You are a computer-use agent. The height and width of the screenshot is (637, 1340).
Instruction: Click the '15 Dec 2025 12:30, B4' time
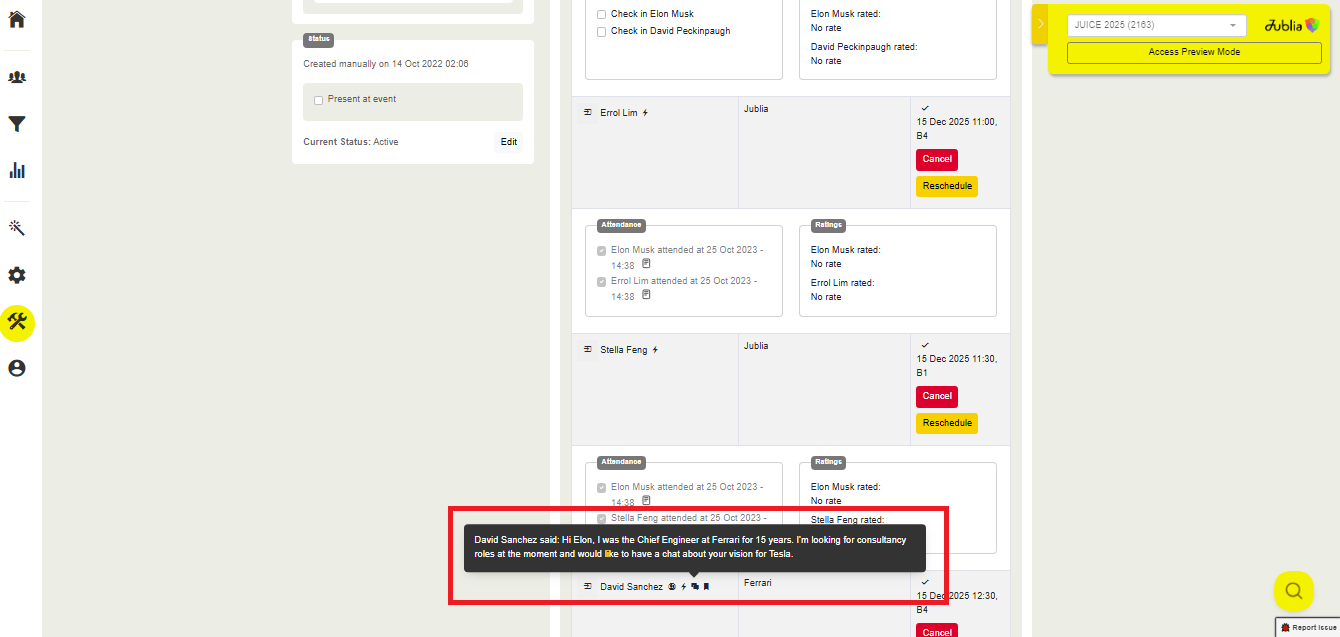pos(956,602)
